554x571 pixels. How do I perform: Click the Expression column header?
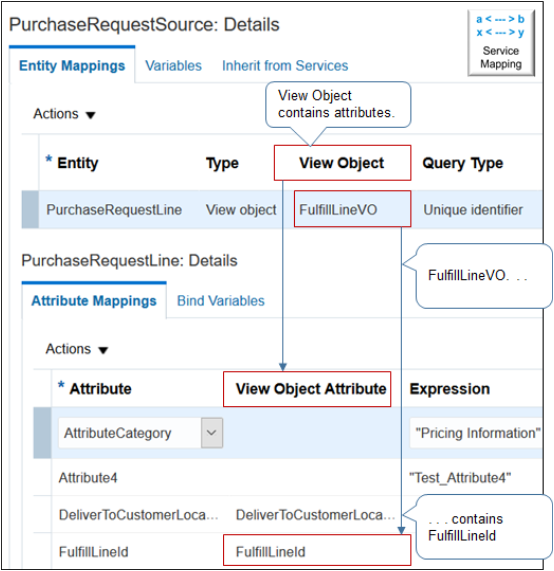click(x=449, y=389)
